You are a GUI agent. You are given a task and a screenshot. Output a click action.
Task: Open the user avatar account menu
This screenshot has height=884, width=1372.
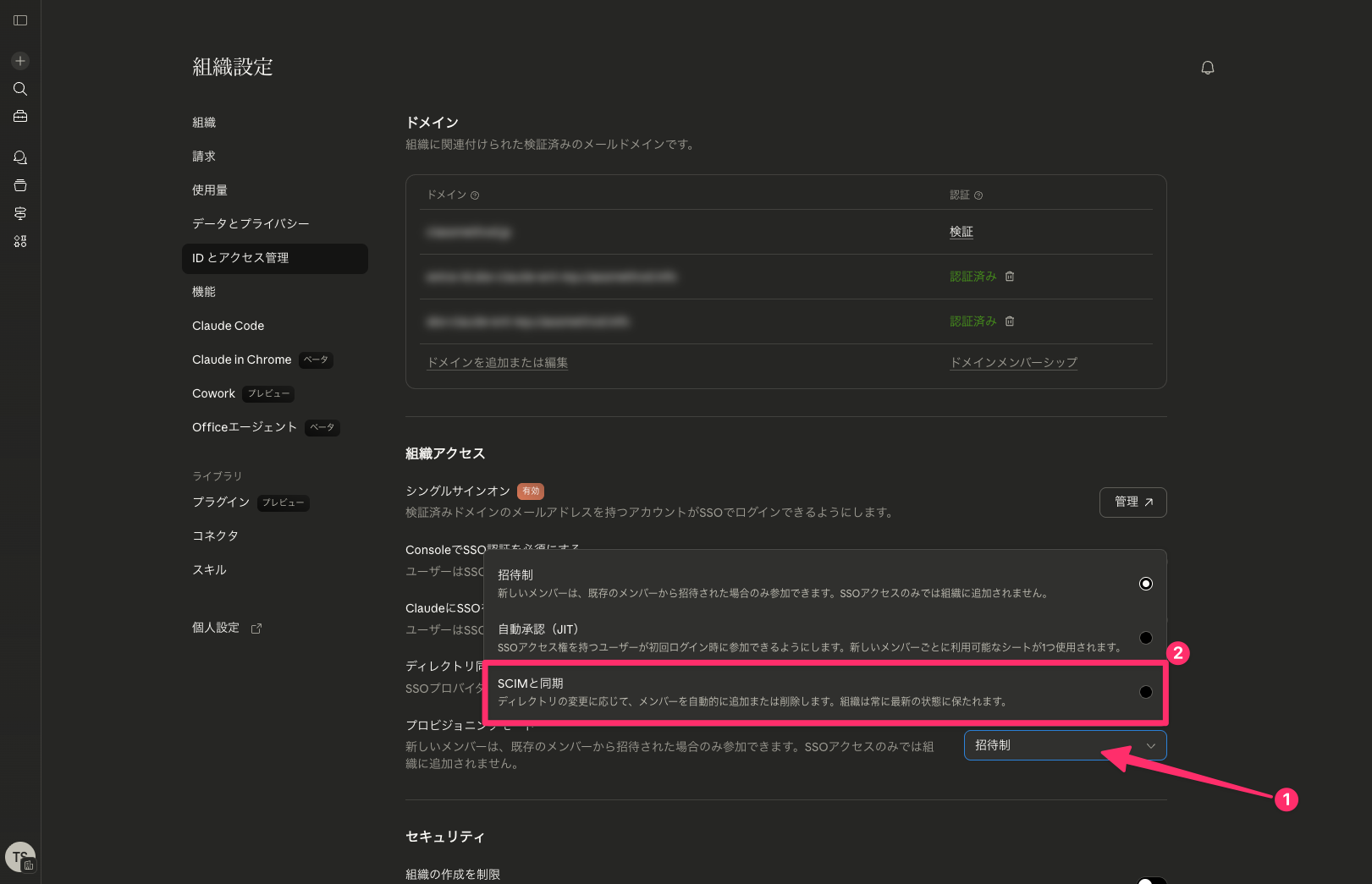pos(20,857)
